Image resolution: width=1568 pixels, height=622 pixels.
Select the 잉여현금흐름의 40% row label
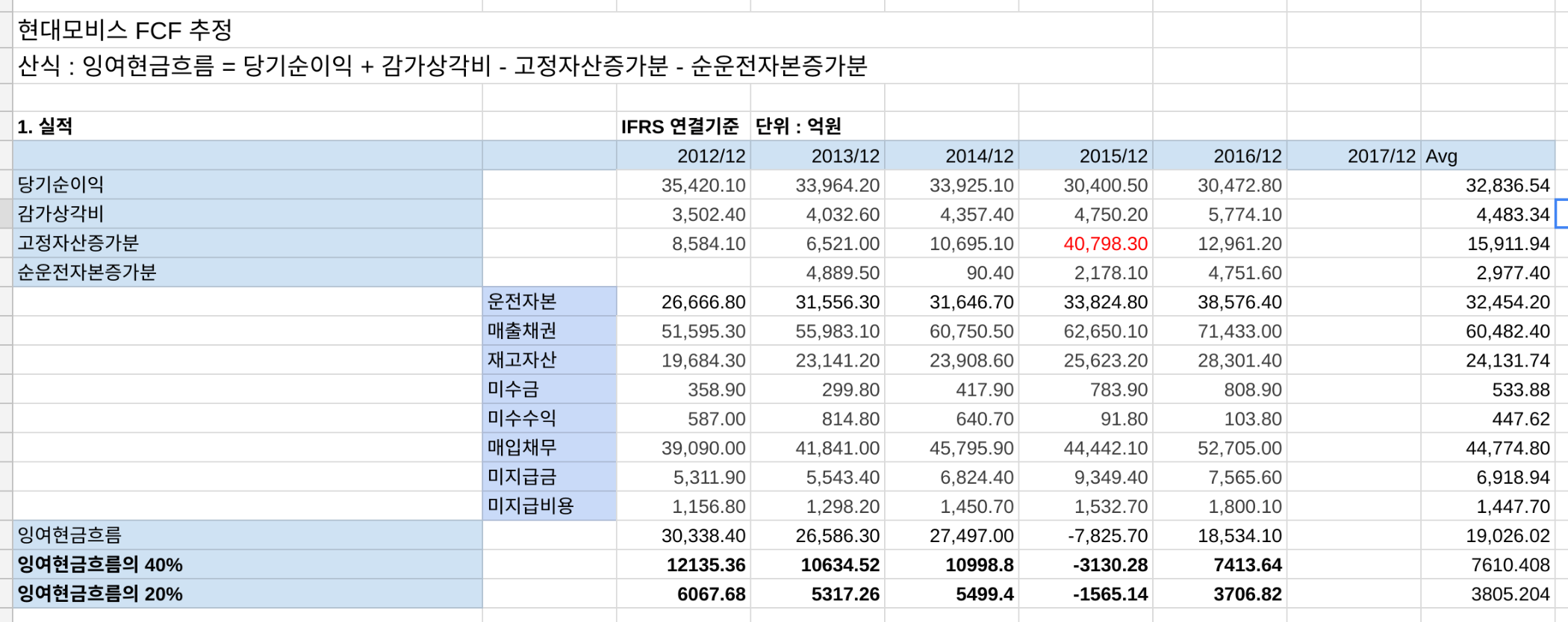[248, 565]
